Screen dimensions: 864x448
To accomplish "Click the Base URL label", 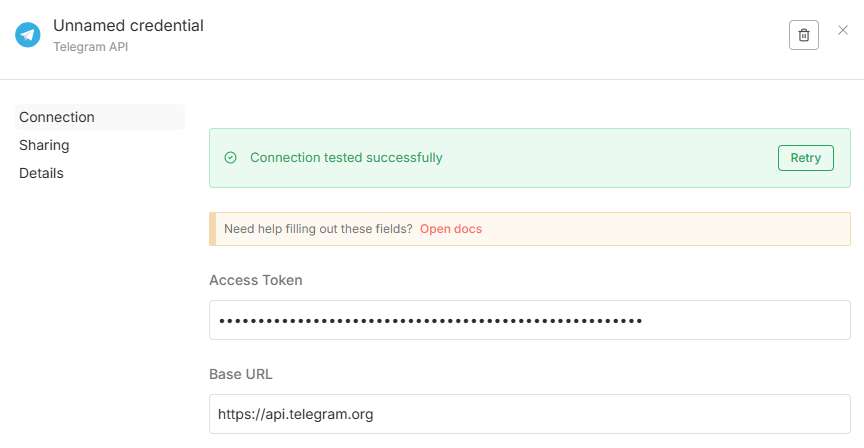I will click(x=241, y=374).
